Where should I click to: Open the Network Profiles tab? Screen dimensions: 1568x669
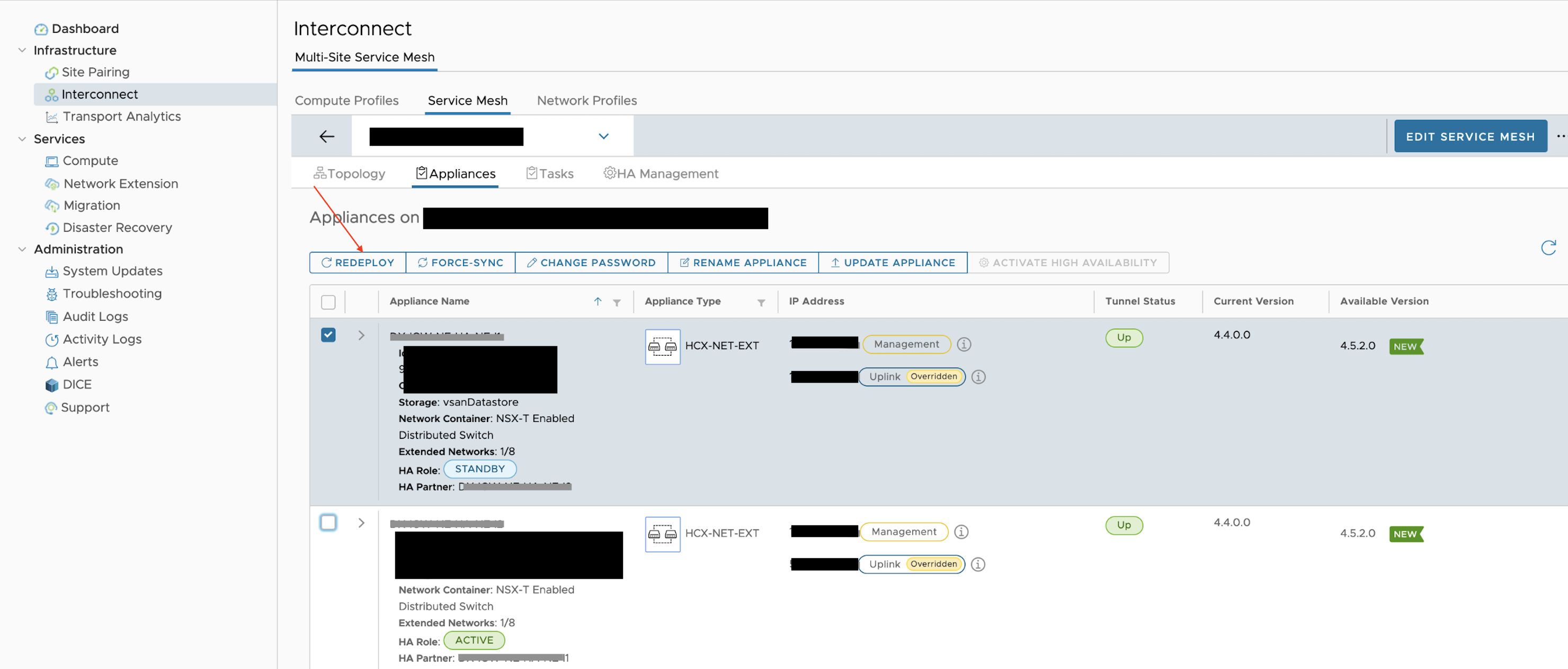(x=586, y=101)
